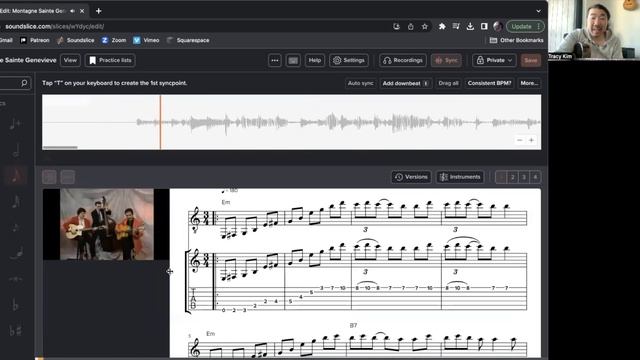The width and height of the screenshot is (640, 360).
Task: Click the share icon in address bar
Action: [411, 27]
